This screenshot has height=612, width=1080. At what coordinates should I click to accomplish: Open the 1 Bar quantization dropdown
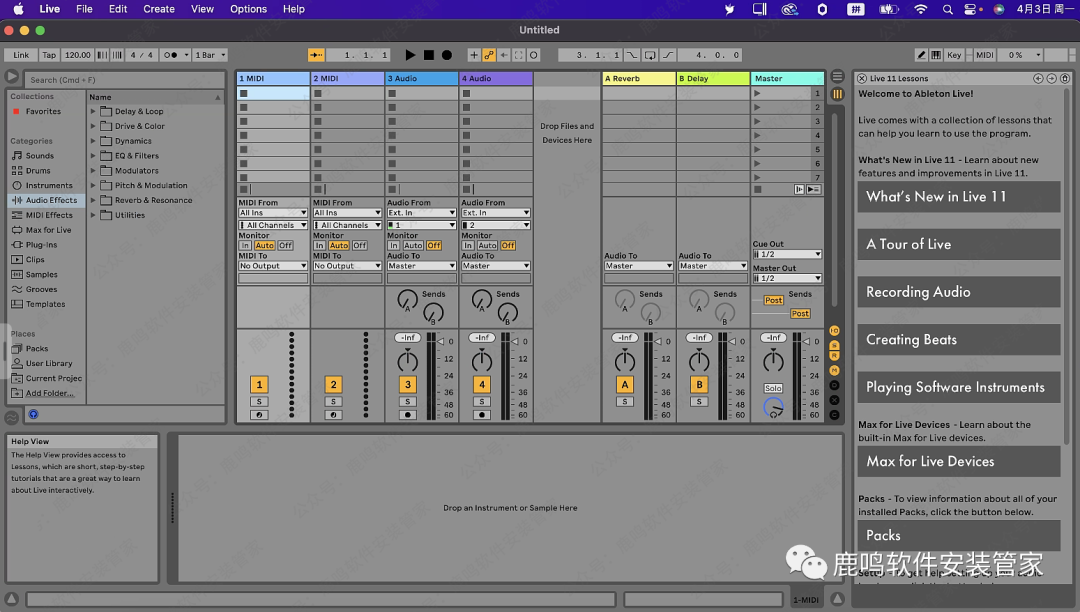tap(210, 55)
